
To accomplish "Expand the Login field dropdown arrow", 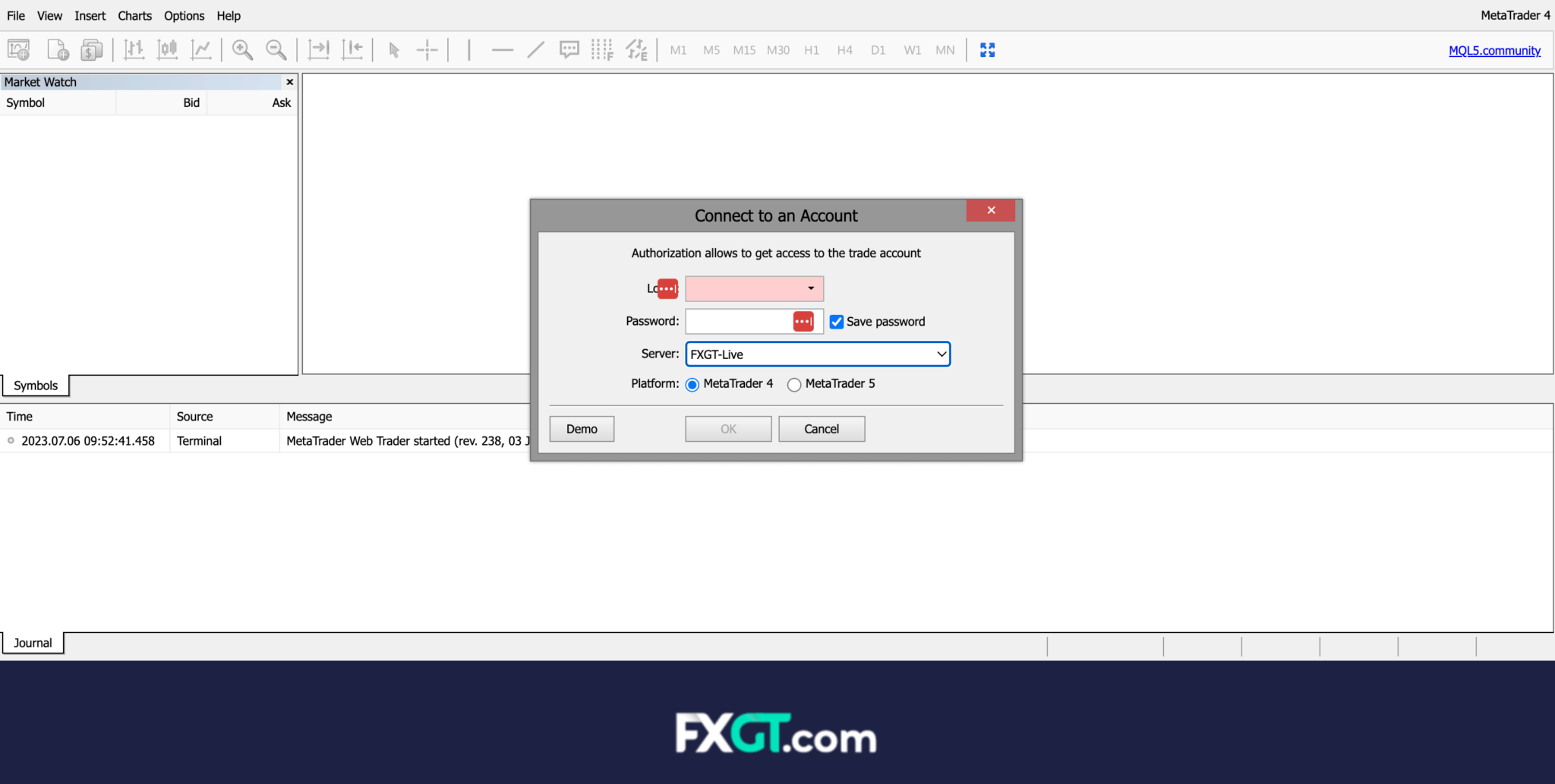I will tap(810, 288).
